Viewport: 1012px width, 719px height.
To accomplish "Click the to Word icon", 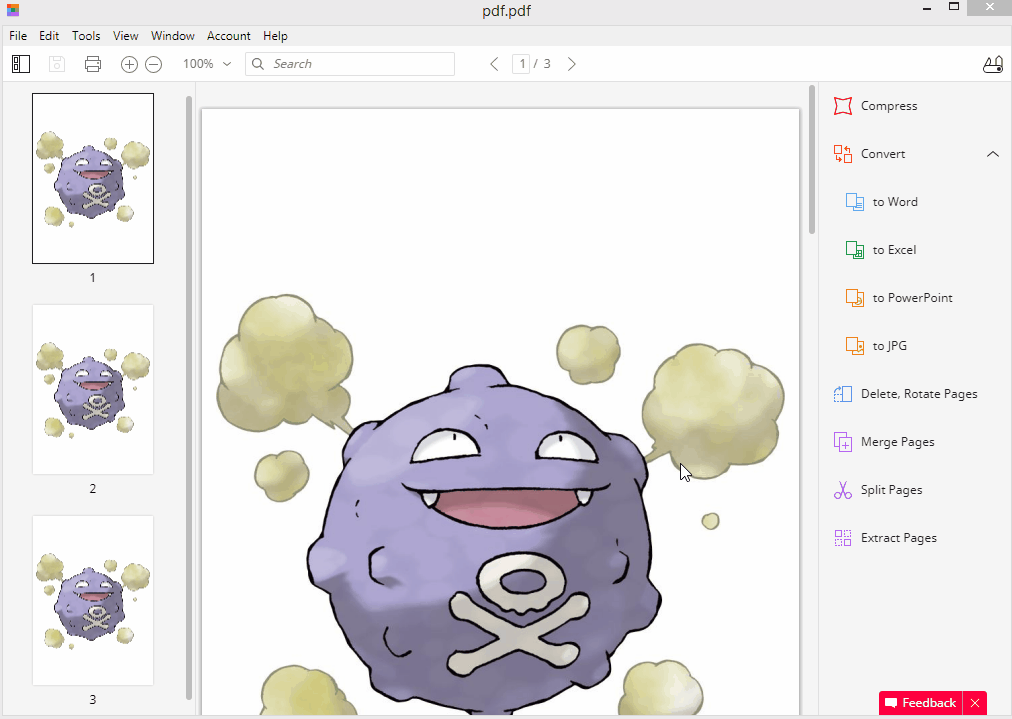I will point(855,202).
